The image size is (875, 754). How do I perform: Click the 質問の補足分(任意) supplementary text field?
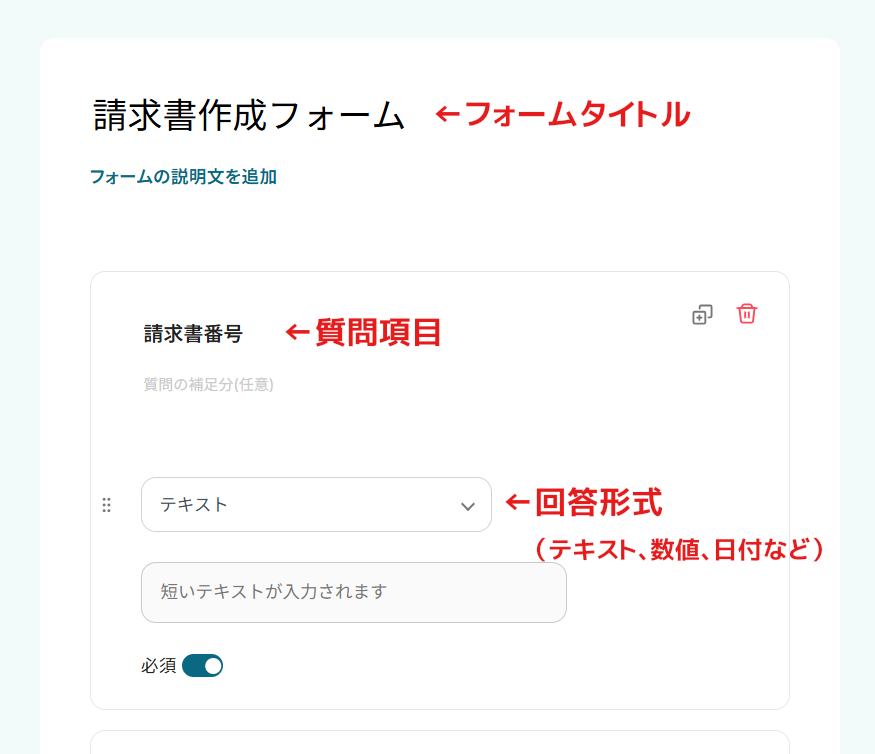(209, 384)
